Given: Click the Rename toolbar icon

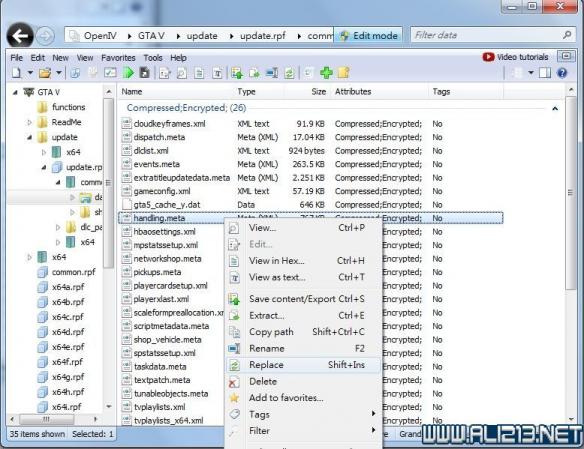Looking at the screenshot, I should pos(272,73).
